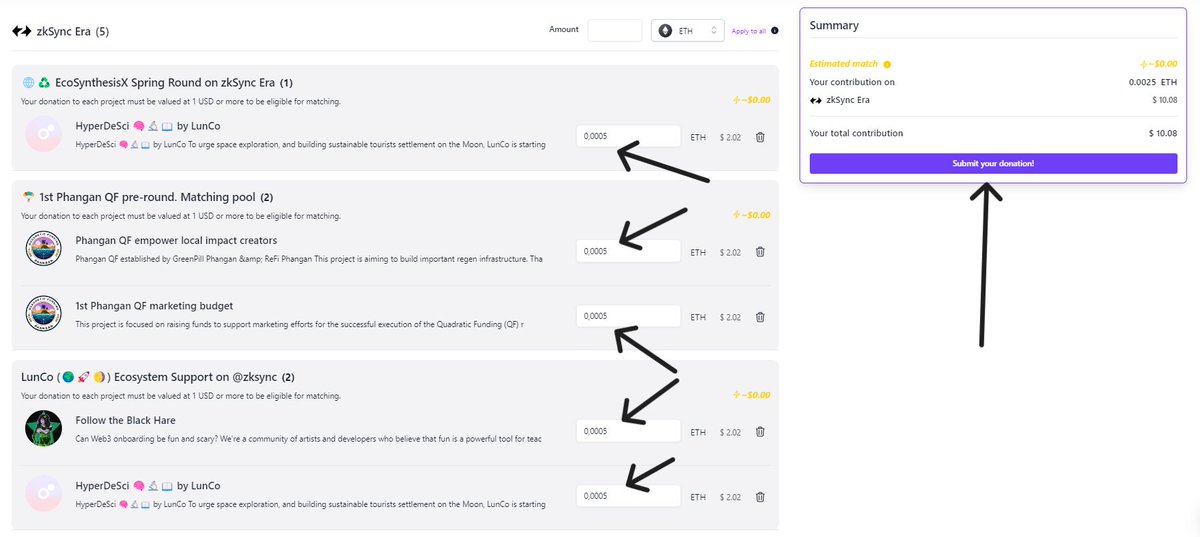Focus the top Amount input field

point(615,30)
